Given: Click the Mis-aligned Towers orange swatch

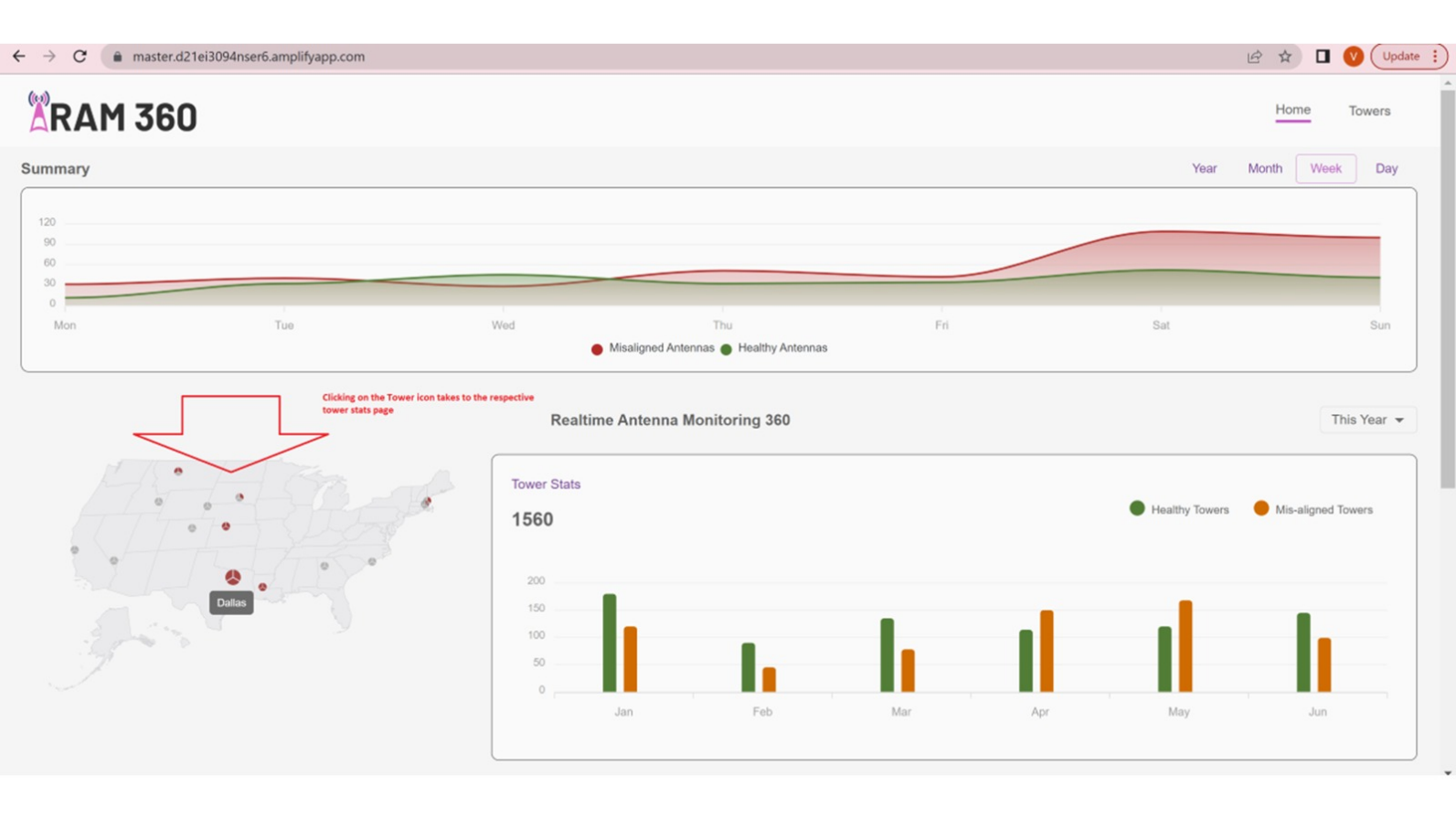Looking at the screenshot, I should pos(1260,508).
